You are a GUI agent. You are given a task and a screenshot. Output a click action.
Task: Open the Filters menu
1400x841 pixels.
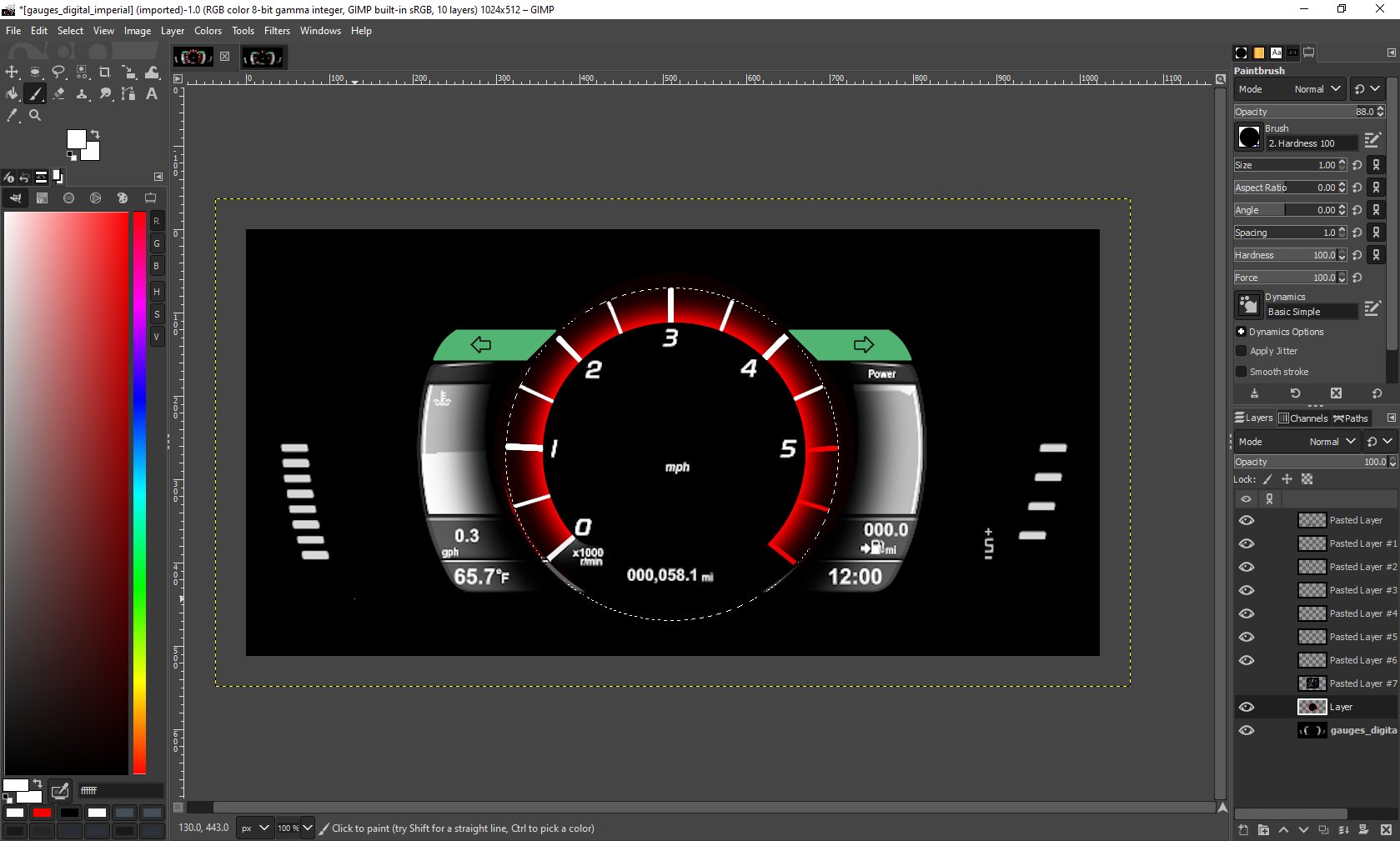tap(277, 31)
